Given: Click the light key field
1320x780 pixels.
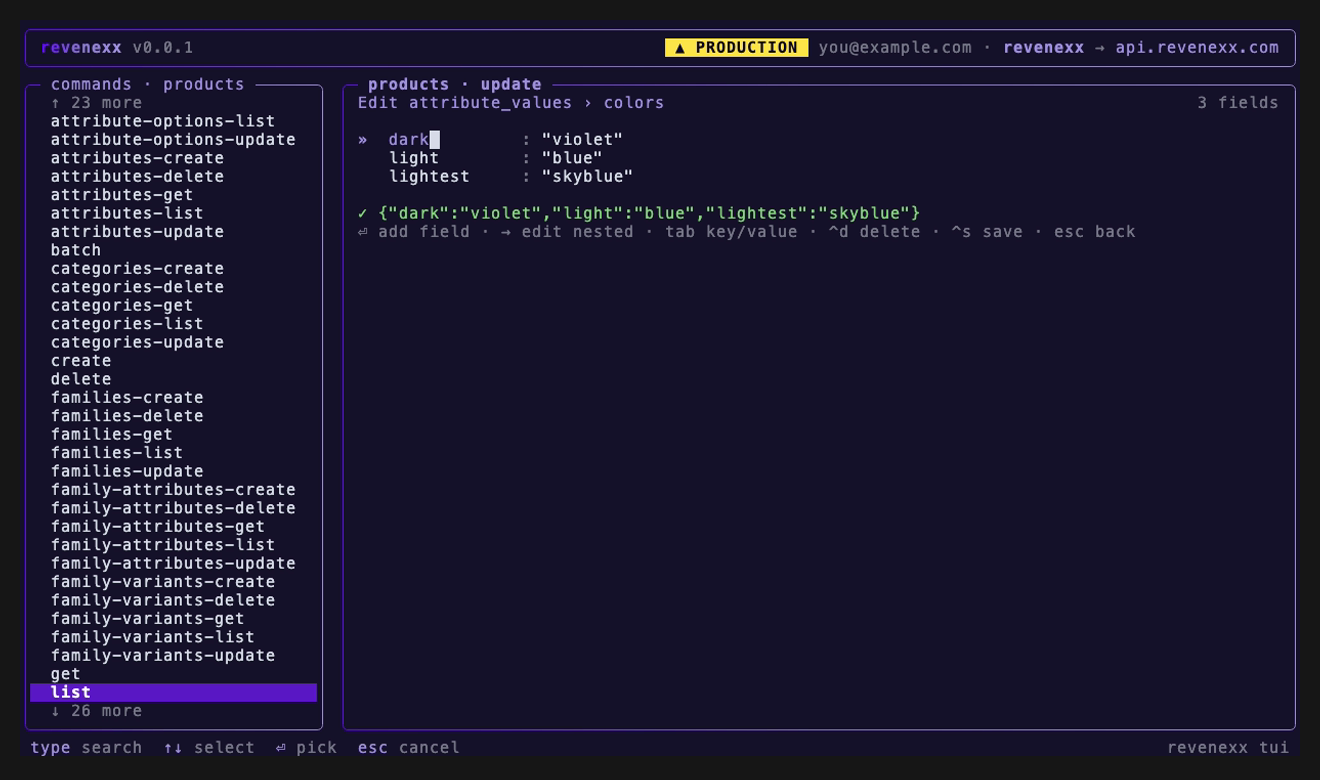Looking at the screenshot, I should (414, 158).
